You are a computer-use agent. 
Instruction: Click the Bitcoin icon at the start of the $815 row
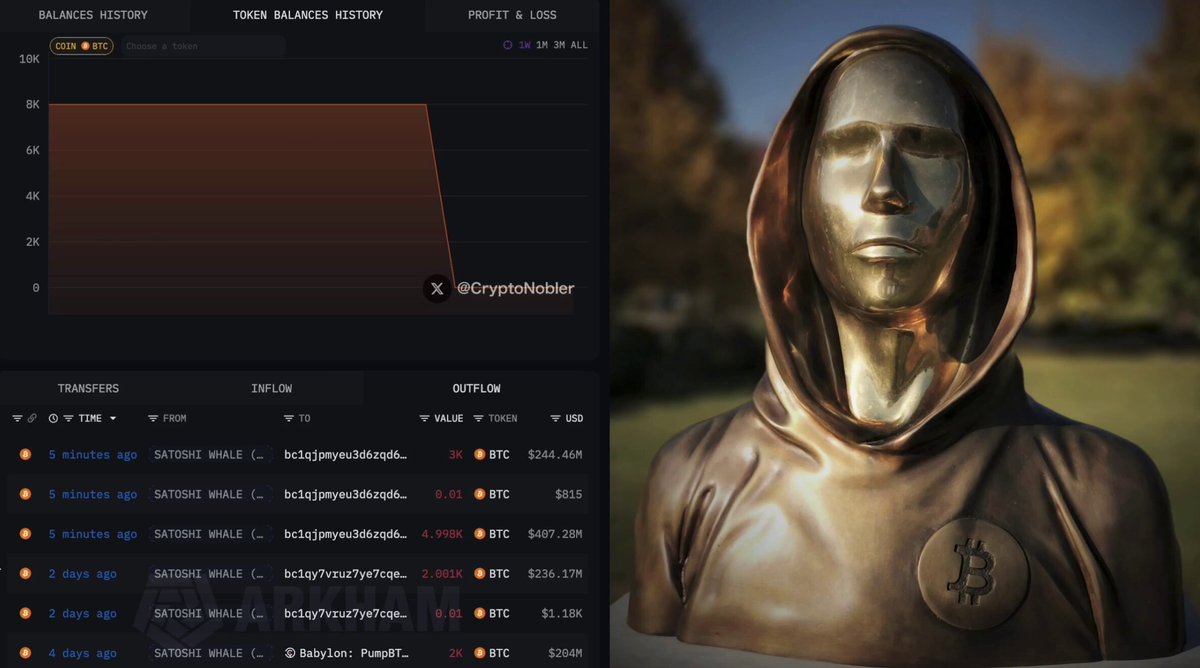pyautogui.click(x=25, y=494)
